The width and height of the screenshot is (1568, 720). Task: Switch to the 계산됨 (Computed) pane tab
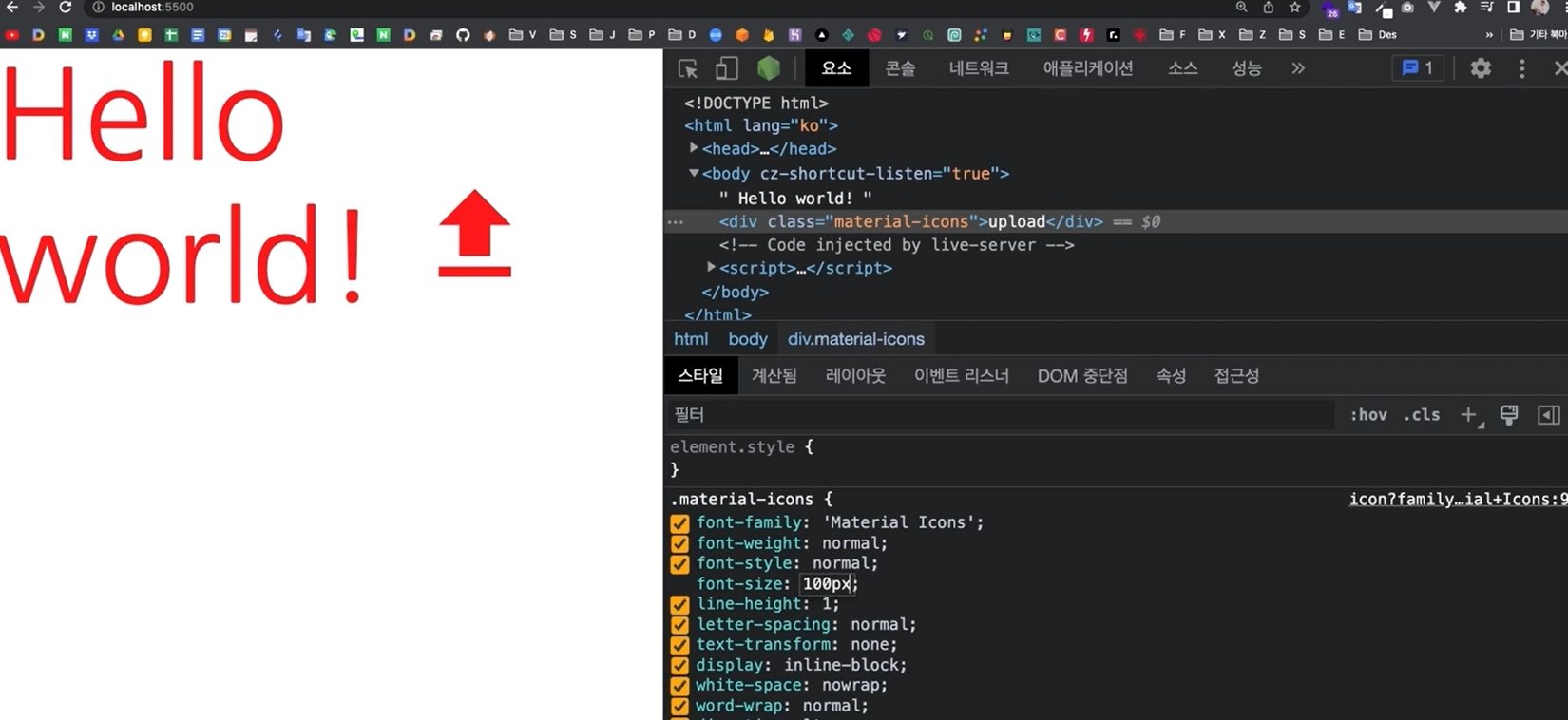tap(774, 376)
